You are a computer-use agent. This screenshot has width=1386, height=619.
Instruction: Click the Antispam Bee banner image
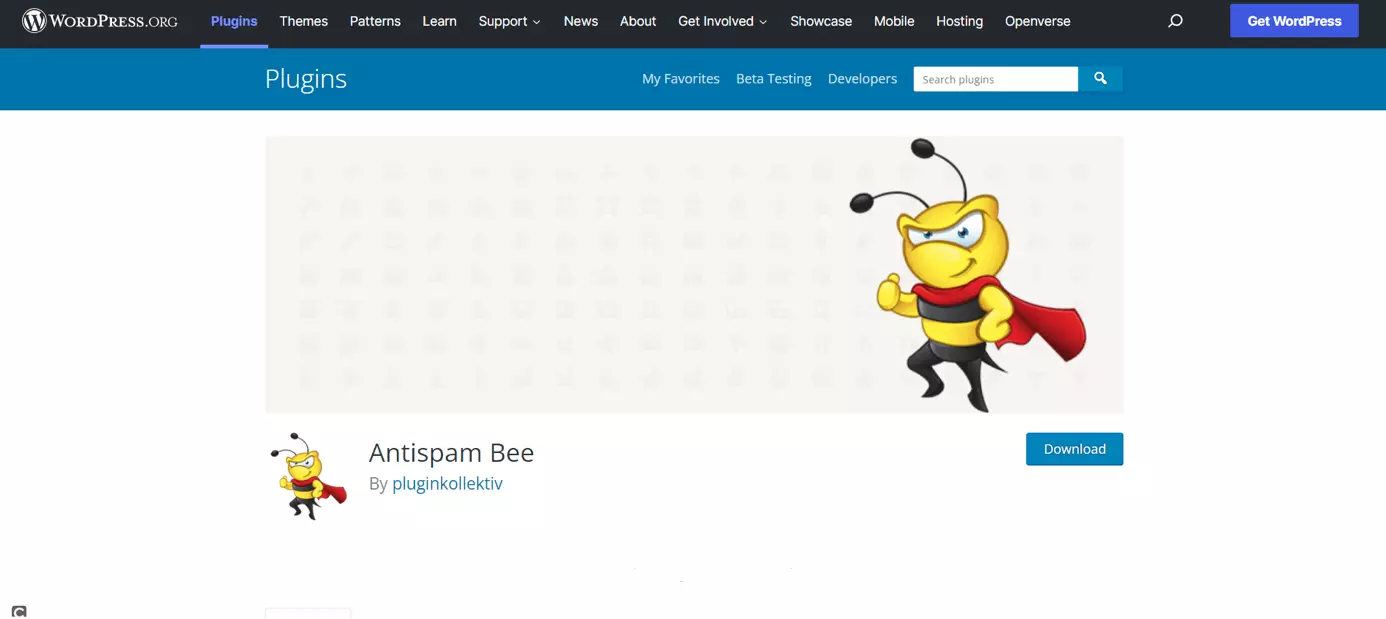click(x=693, y=274)
